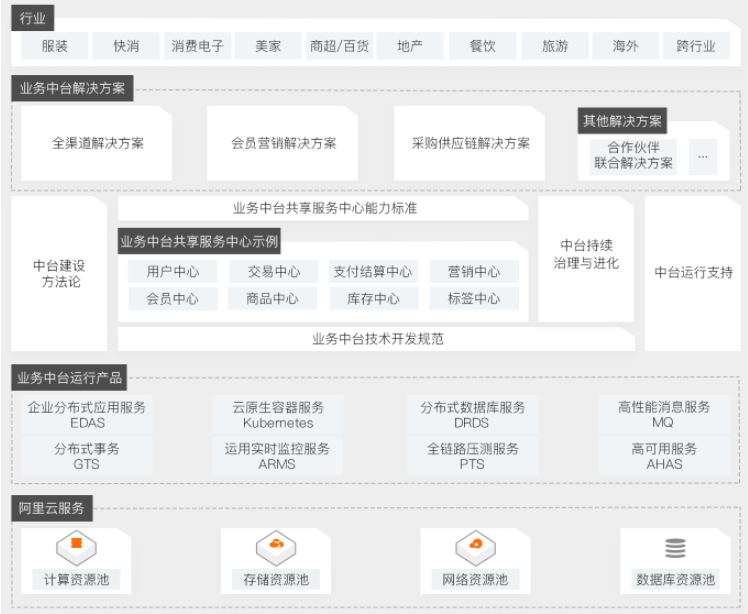Click the storage resource pool cloud icon
Screen dimensions: 748x614
(276, 547)
